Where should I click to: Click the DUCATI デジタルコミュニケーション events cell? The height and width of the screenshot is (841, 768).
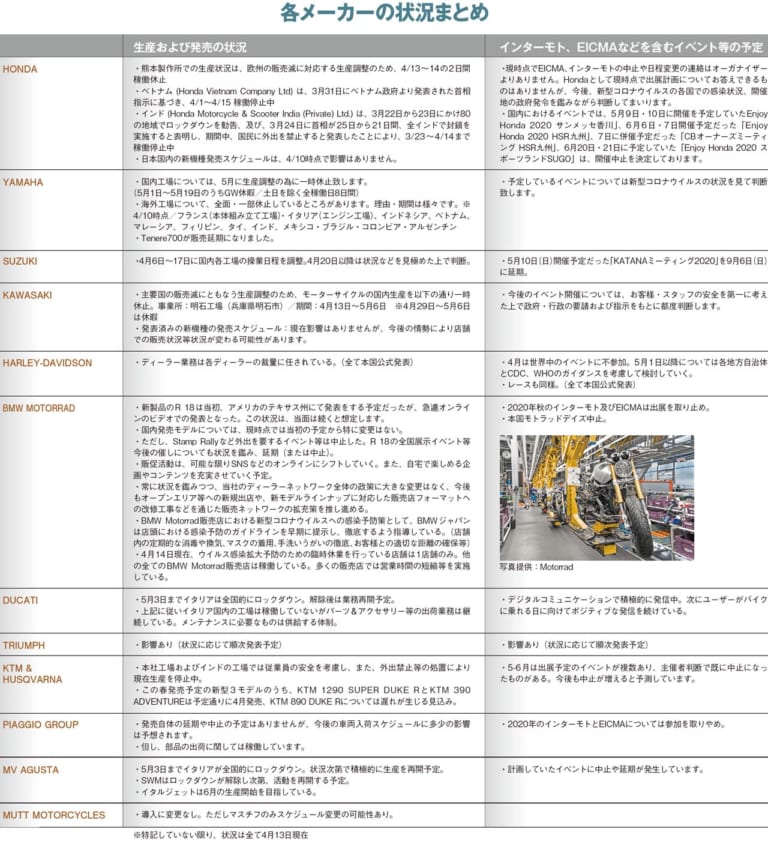coord(633,606)
